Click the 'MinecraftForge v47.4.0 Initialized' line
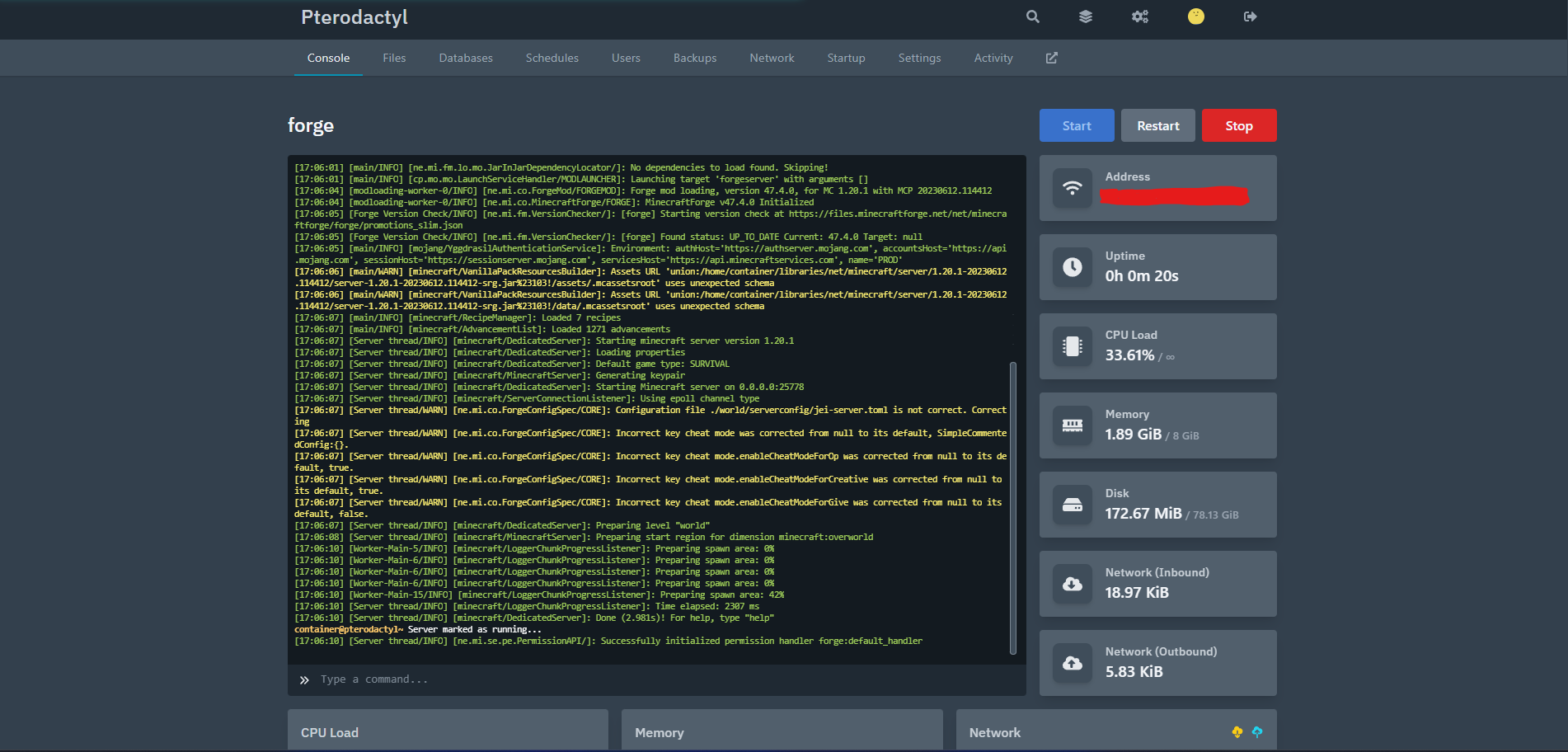Viewport: 1568px width, 752px height. (554, 202)
